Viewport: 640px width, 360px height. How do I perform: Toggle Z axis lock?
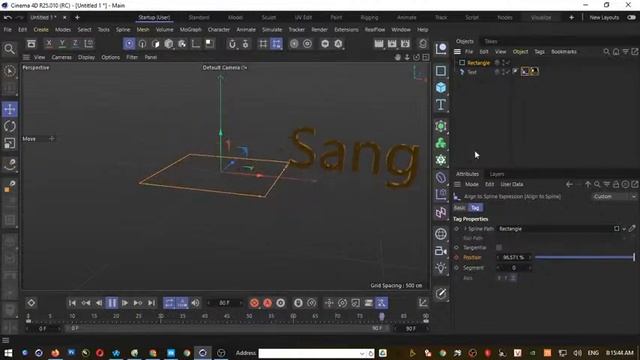(x=75, y=44)
